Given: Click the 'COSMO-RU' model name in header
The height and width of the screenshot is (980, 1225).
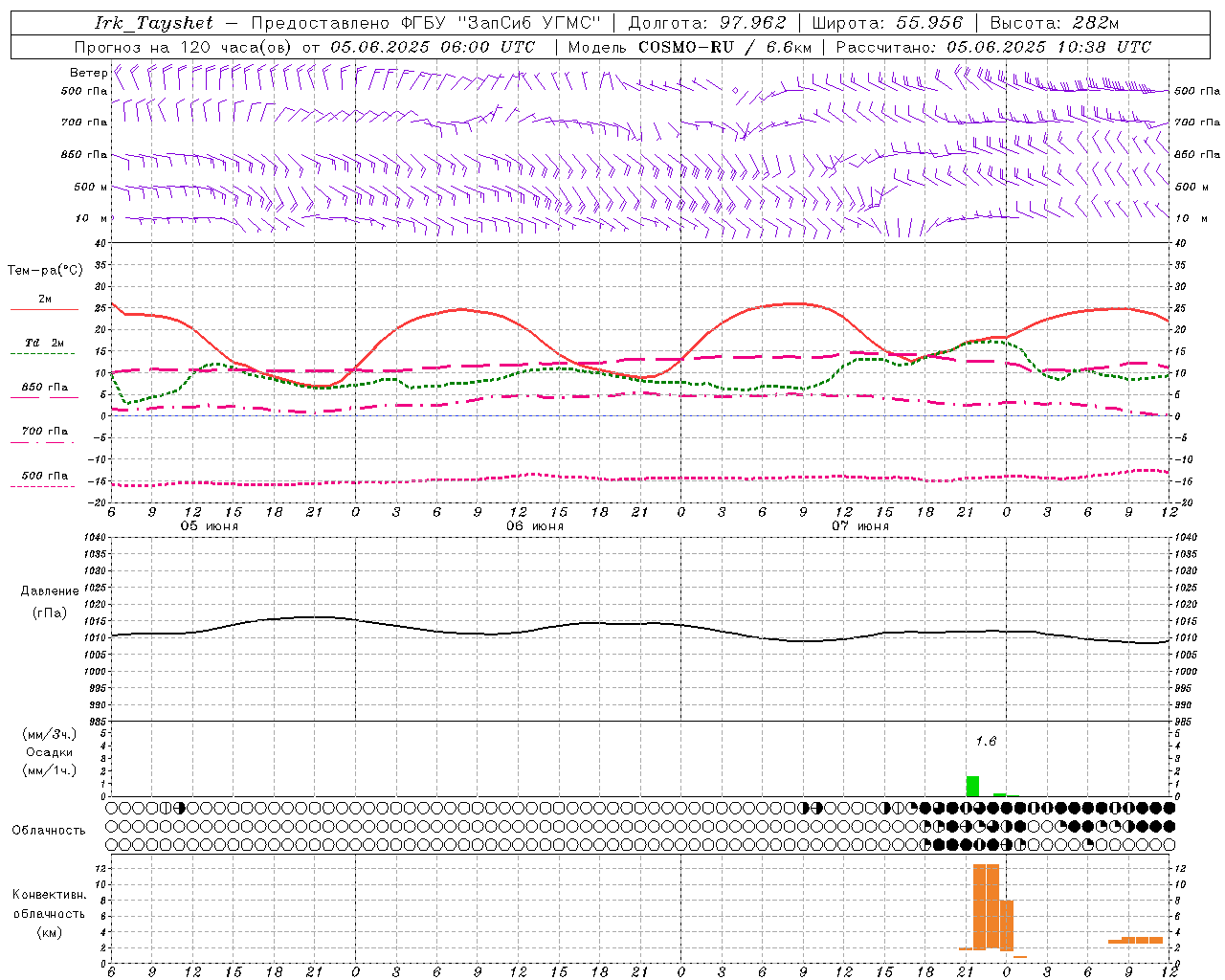Looking at the screenshot, I should [x=685, y=47].
